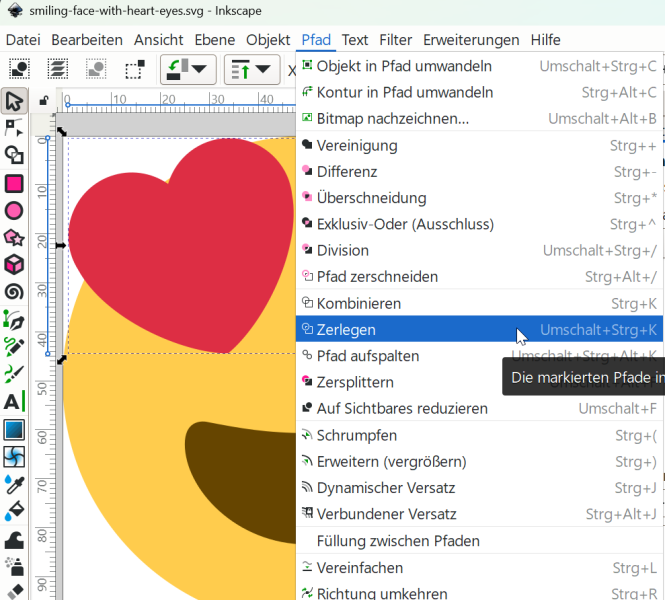Choose Pfad zerschneiden entry
This screenshot has width=665, height=600.
click(x=479, y=277)
